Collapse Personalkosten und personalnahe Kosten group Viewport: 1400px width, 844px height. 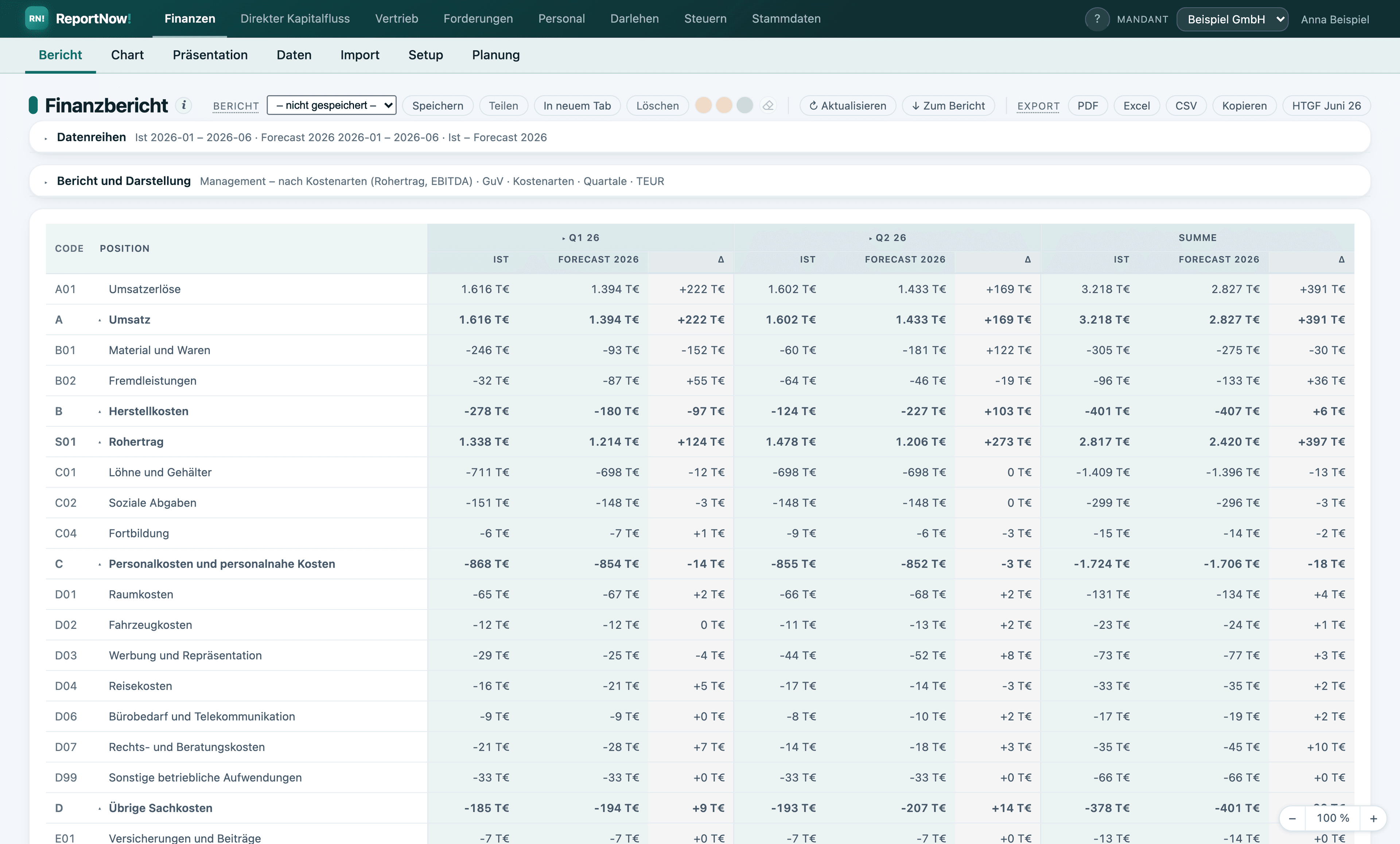point(100,564)
